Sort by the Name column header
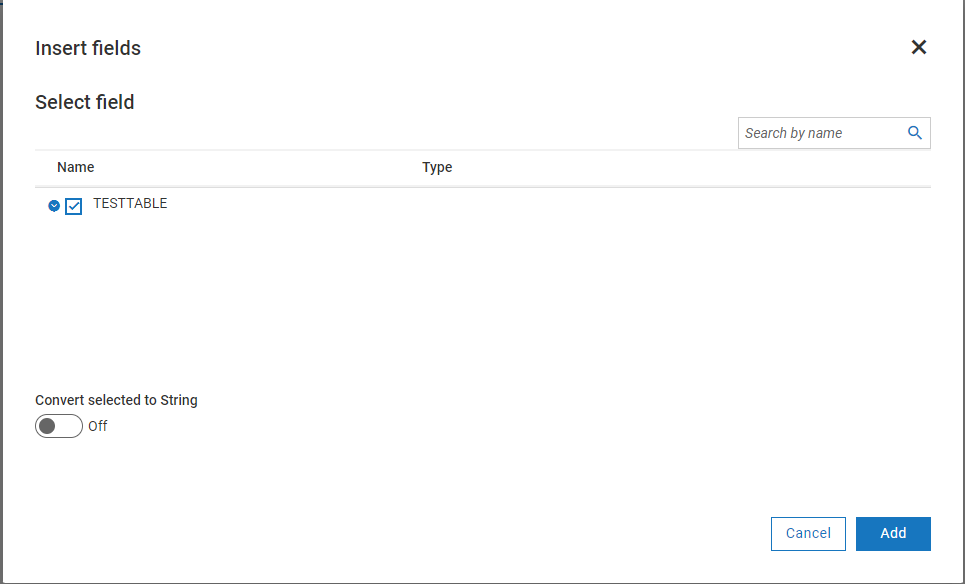 pyautogui.click(x=76, y=167)
